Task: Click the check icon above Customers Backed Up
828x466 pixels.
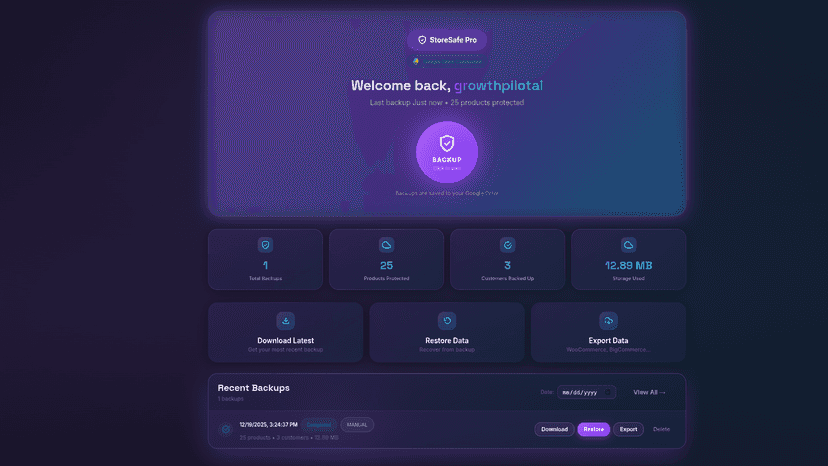Action: (x=507, y=245)
